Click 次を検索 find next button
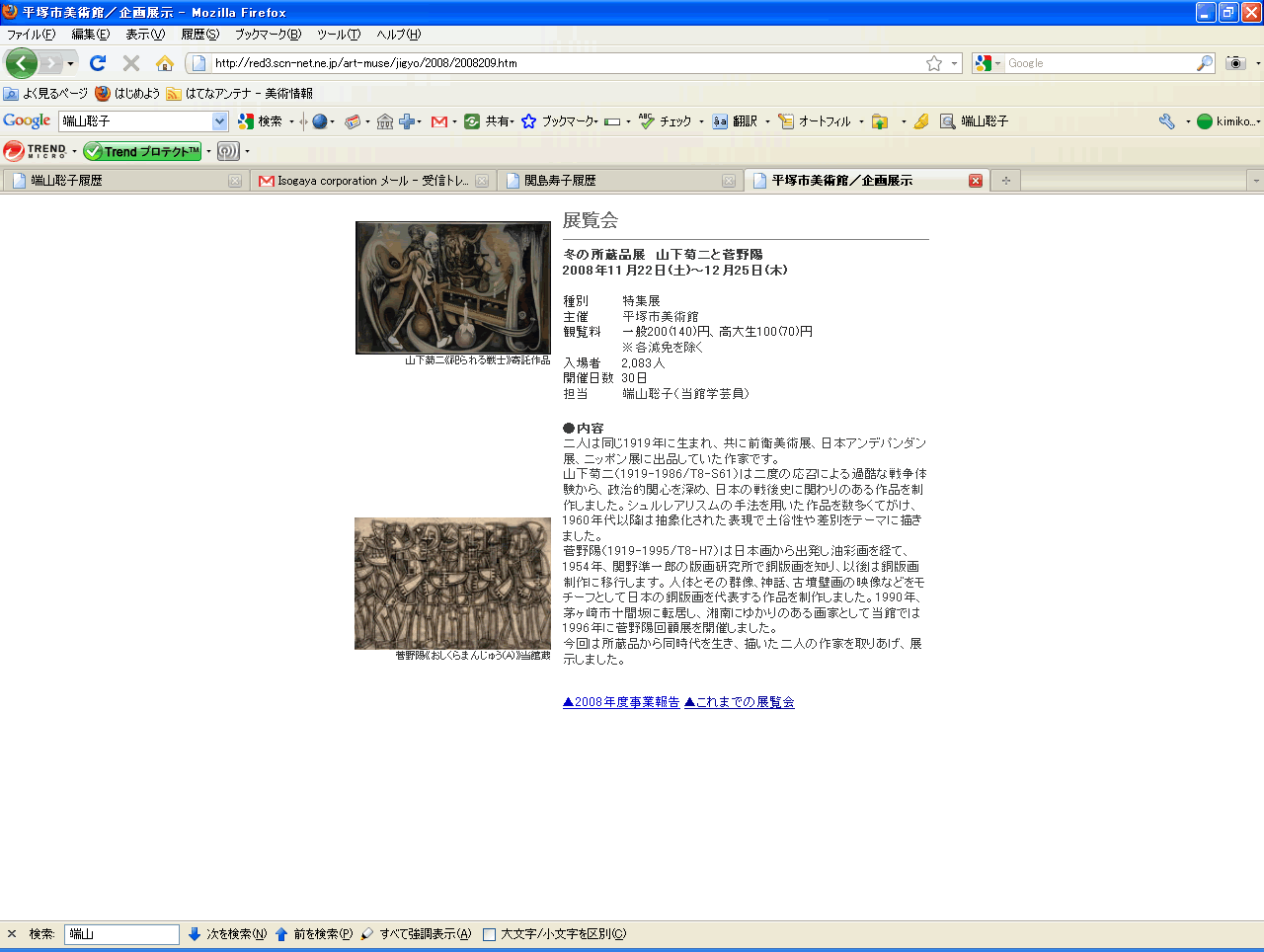 [x=227, y=934]
